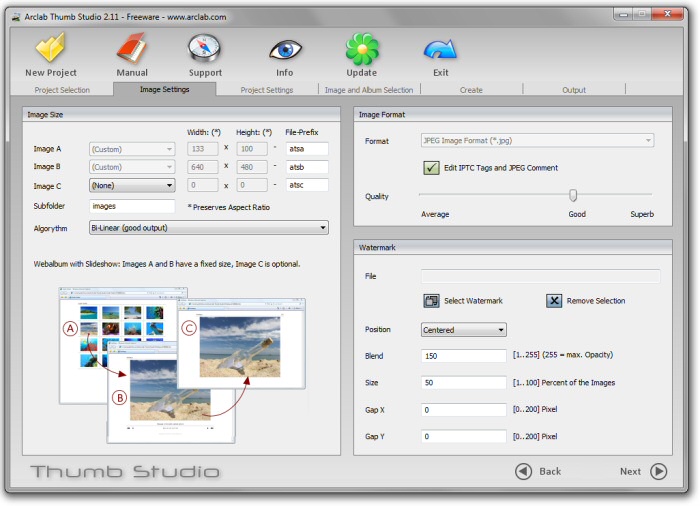Click the Support compass icon
700x506 pixels.
pyautogui.click(x=205, y=49)
